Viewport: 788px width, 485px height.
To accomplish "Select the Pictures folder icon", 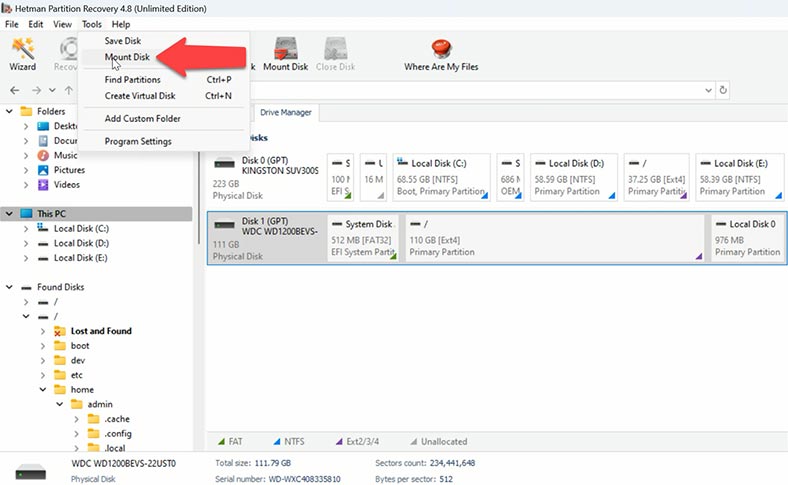I will (43, 170).
